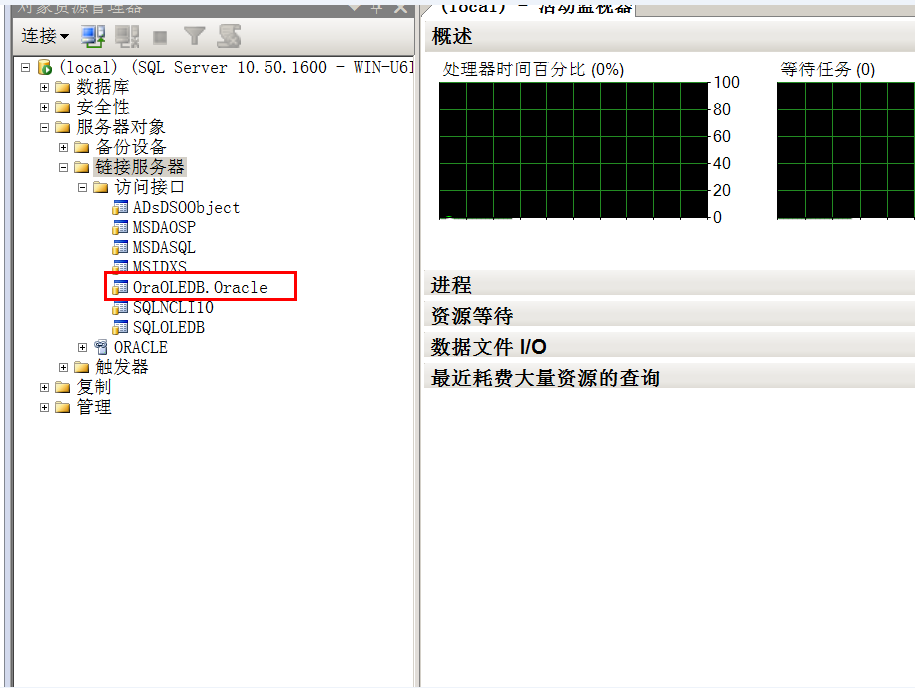Open the Object Explorer filter icon

[x=196, y=36]
